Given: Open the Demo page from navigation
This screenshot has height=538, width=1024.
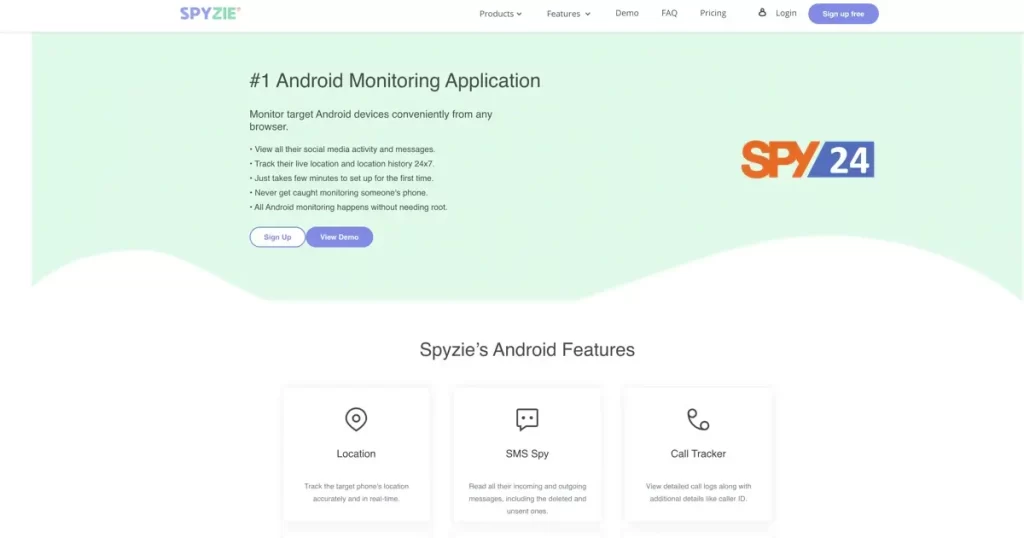Looking at the screenshot, I should [x=627, y=13].
